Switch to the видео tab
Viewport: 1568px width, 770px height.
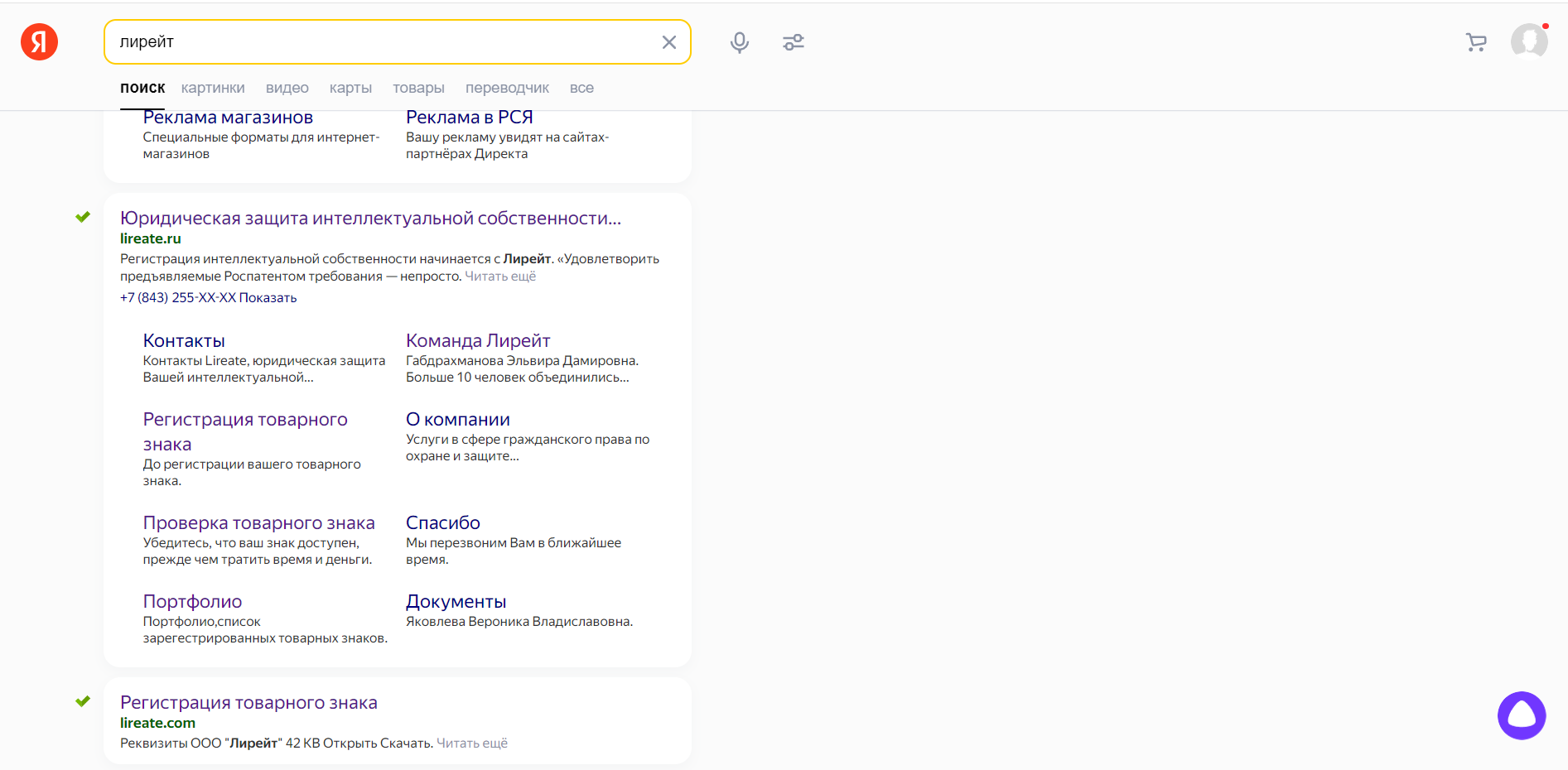(x=287, y=88)
